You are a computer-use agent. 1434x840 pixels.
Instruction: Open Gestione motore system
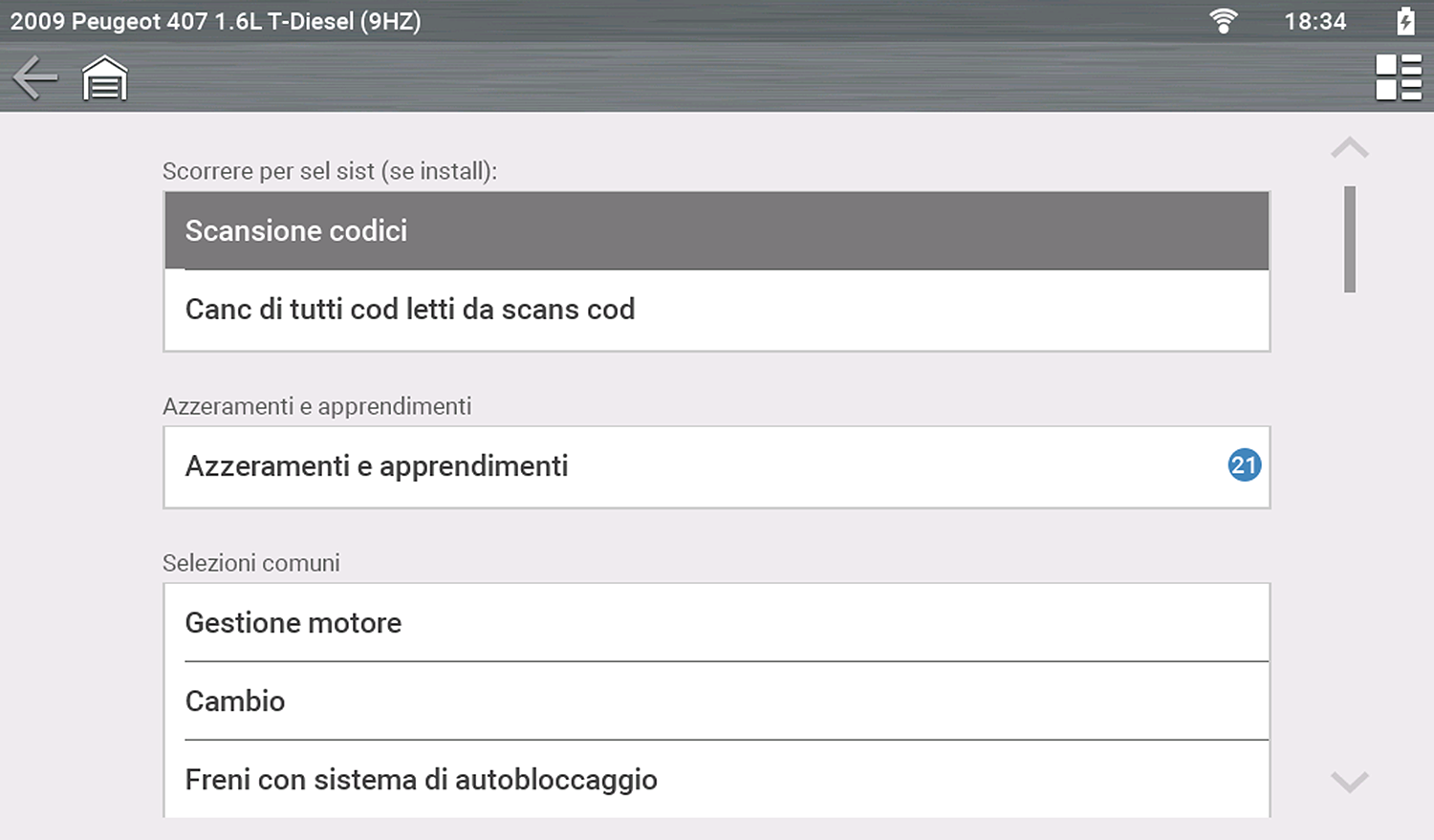[x=716, y=623]
